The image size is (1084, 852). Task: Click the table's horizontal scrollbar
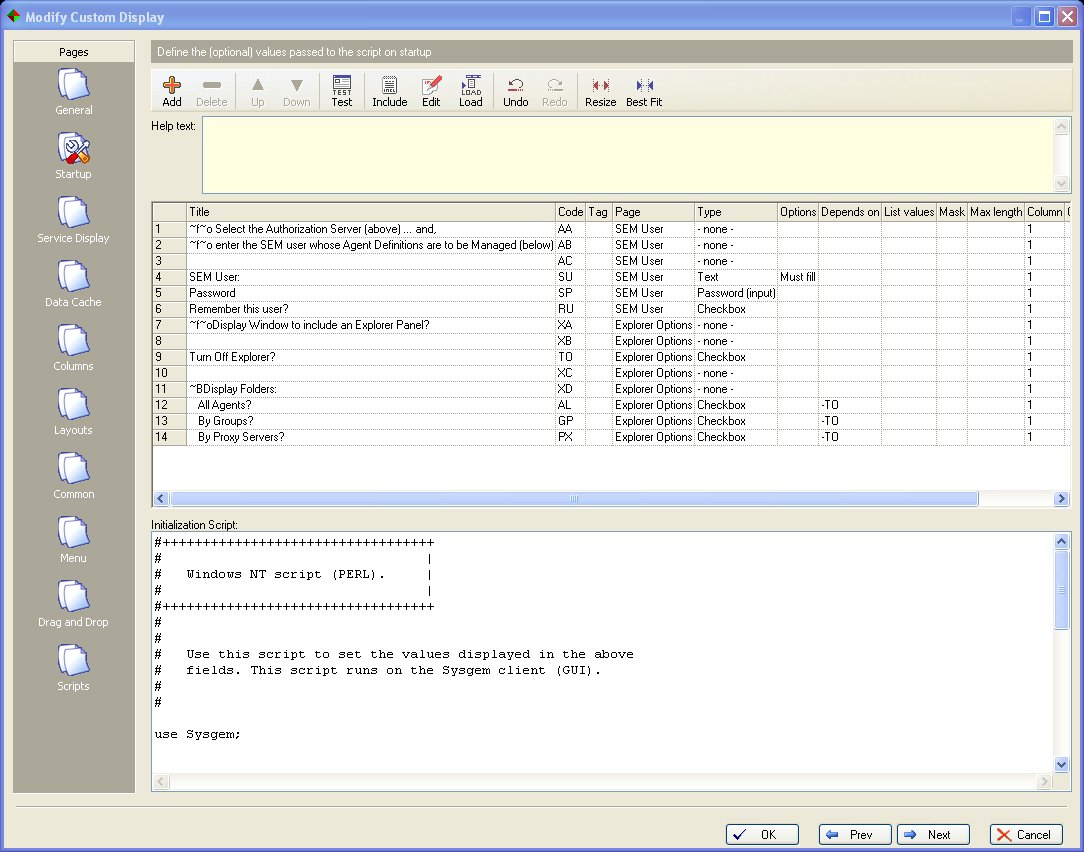click(x=574, y=498)
